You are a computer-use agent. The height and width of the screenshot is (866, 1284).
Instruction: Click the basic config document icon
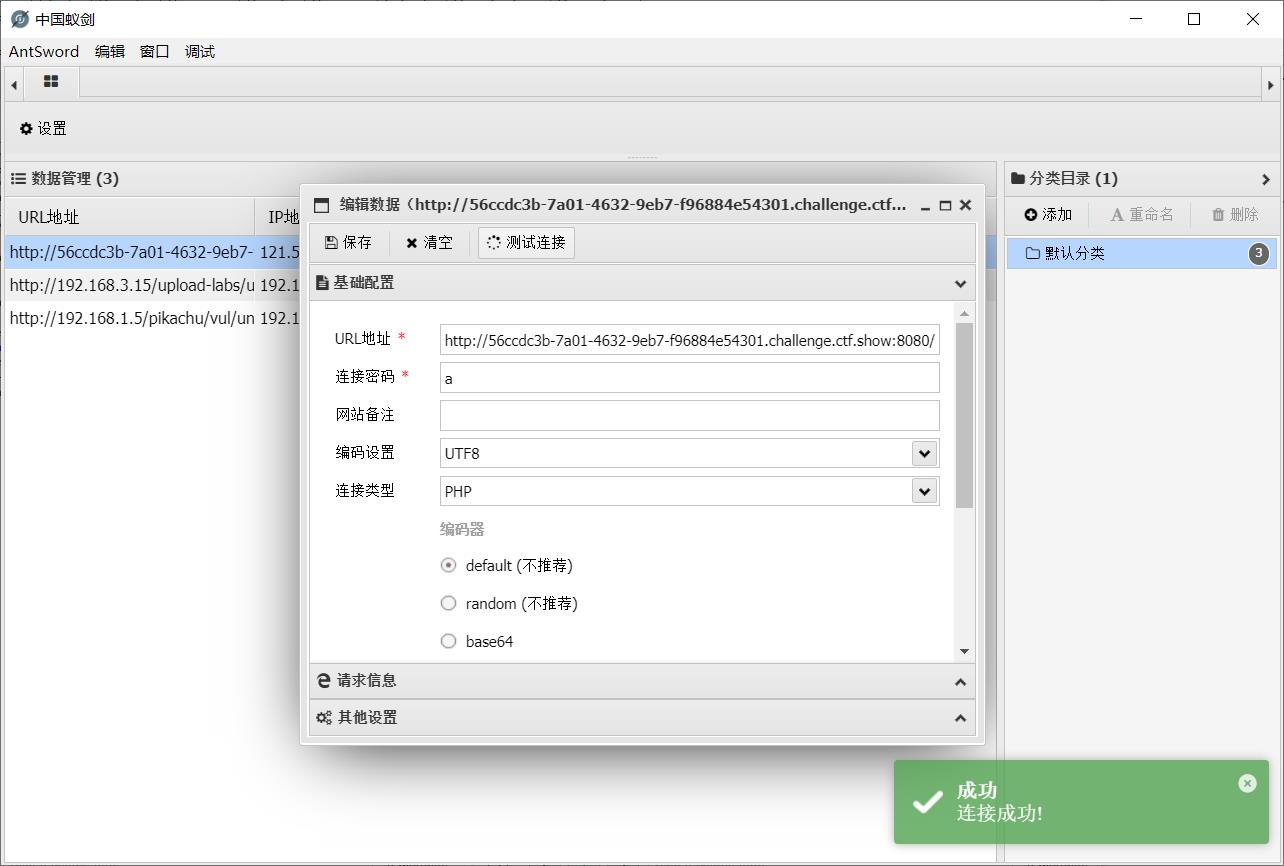tap(322, 283)
